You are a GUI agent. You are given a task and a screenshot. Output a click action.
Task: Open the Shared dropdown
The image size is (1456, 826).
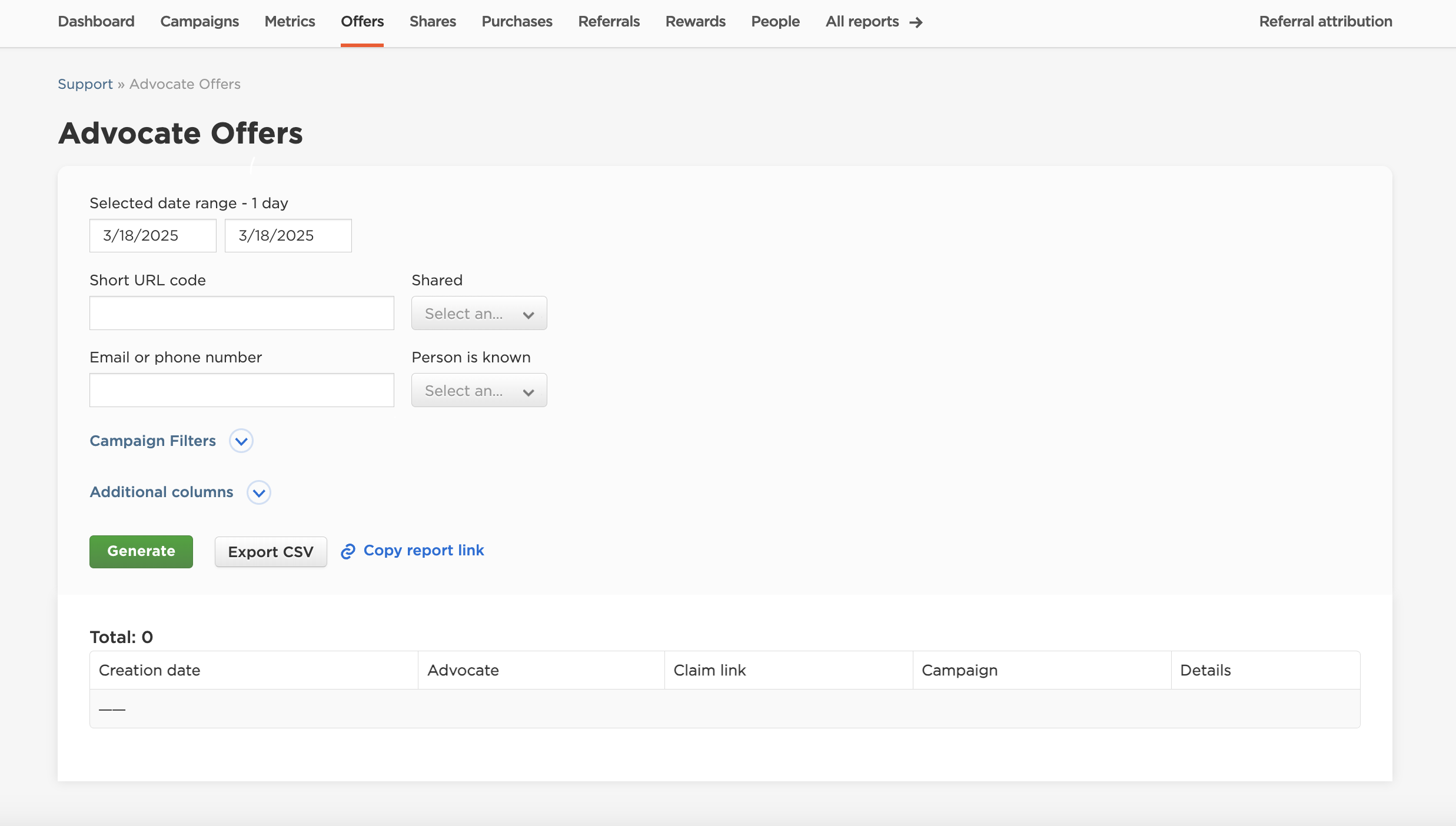tap(478, 313)
